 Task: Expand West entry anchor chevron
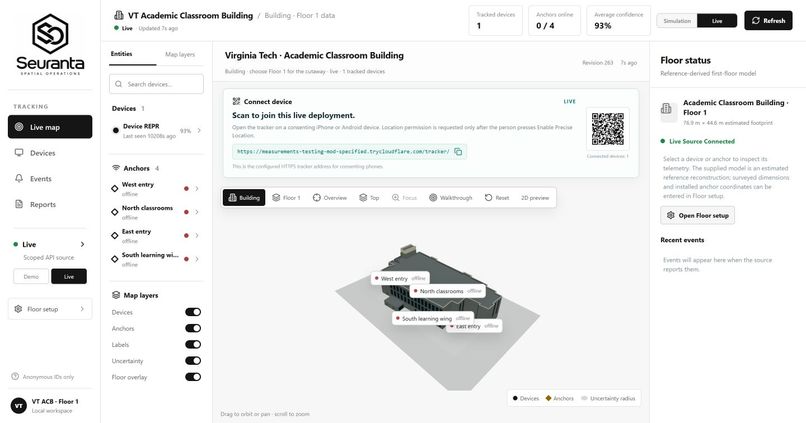coord(197,189)
